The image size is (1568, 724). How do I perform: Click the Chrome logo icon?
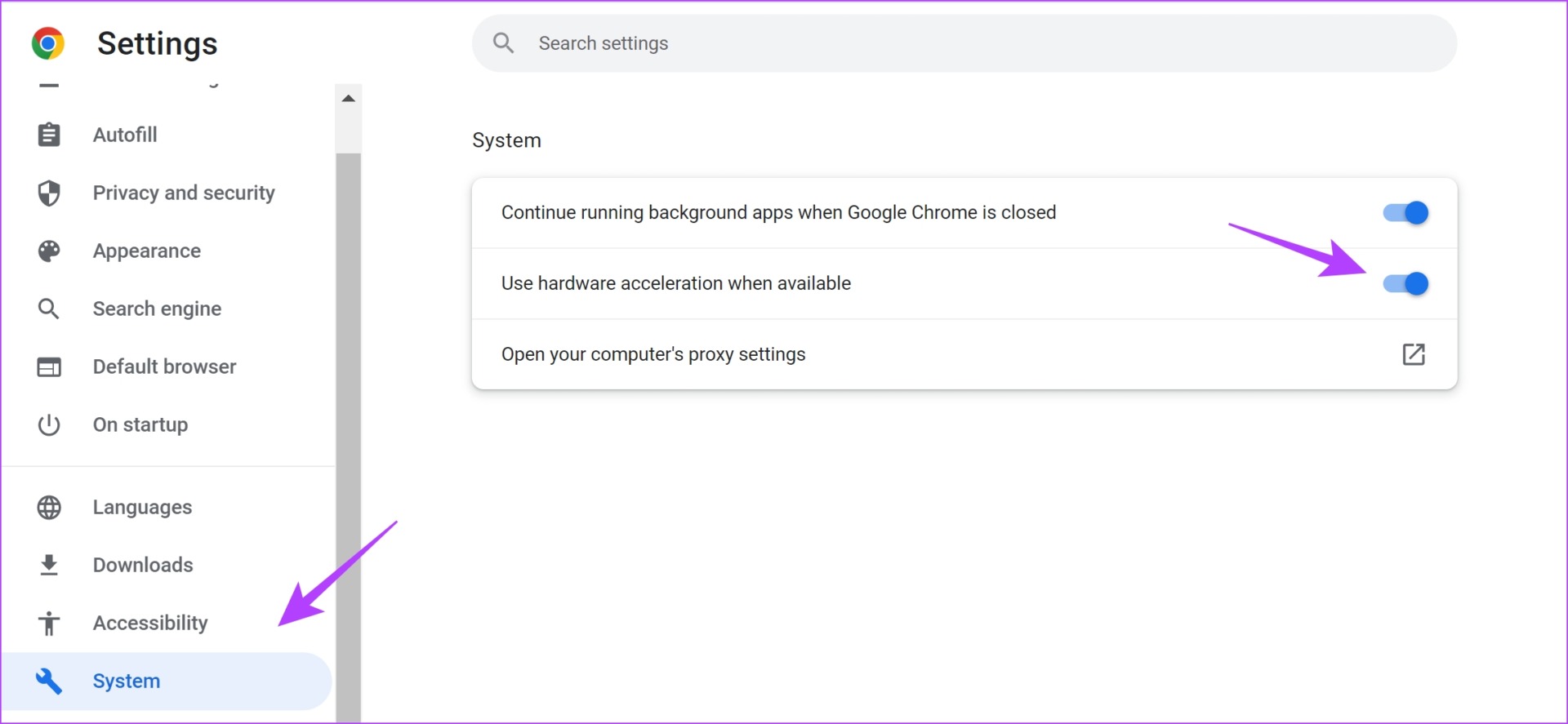(47, 43)
